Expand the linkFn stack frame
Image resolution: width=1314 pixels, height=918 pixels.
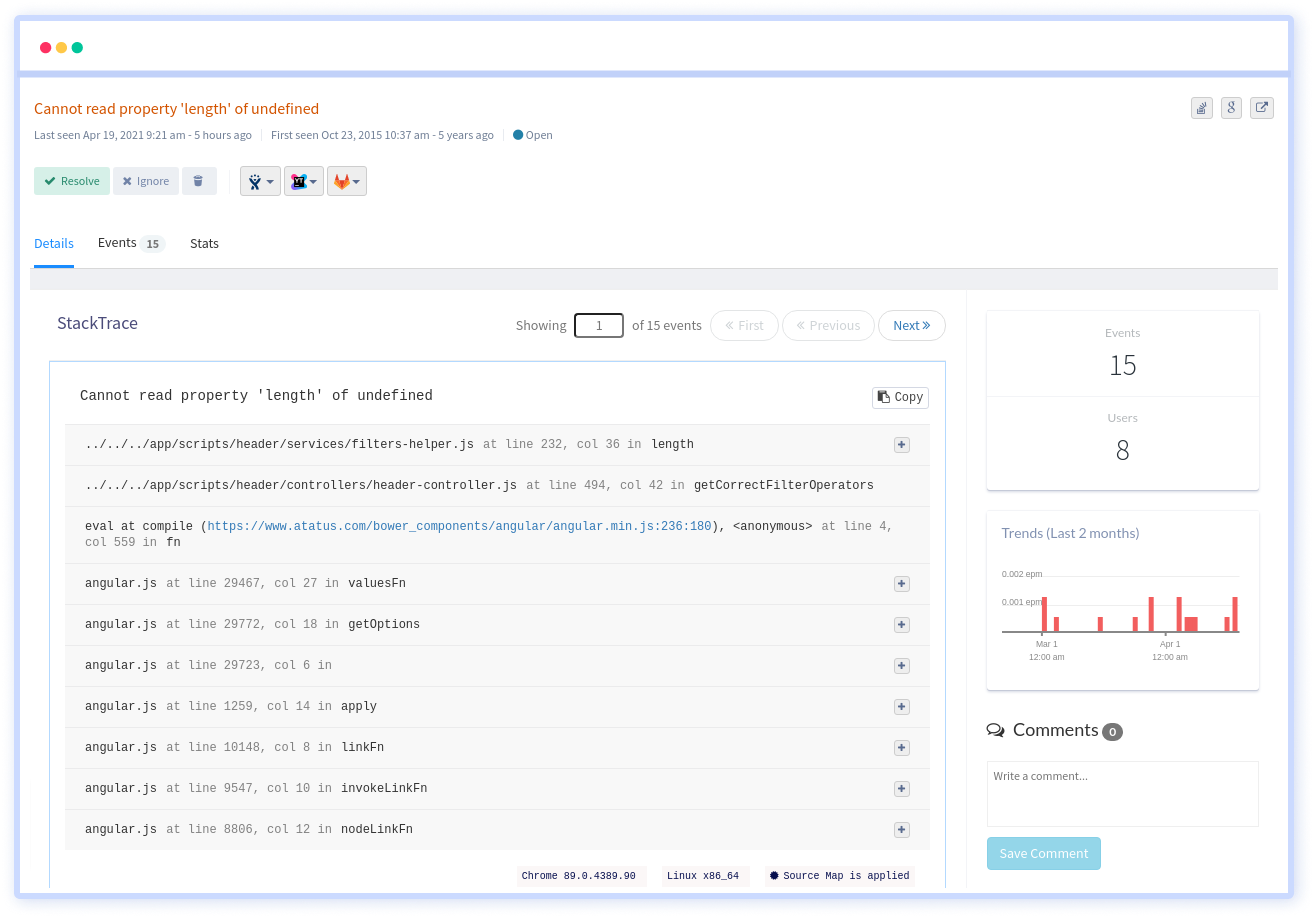point(901,747)
